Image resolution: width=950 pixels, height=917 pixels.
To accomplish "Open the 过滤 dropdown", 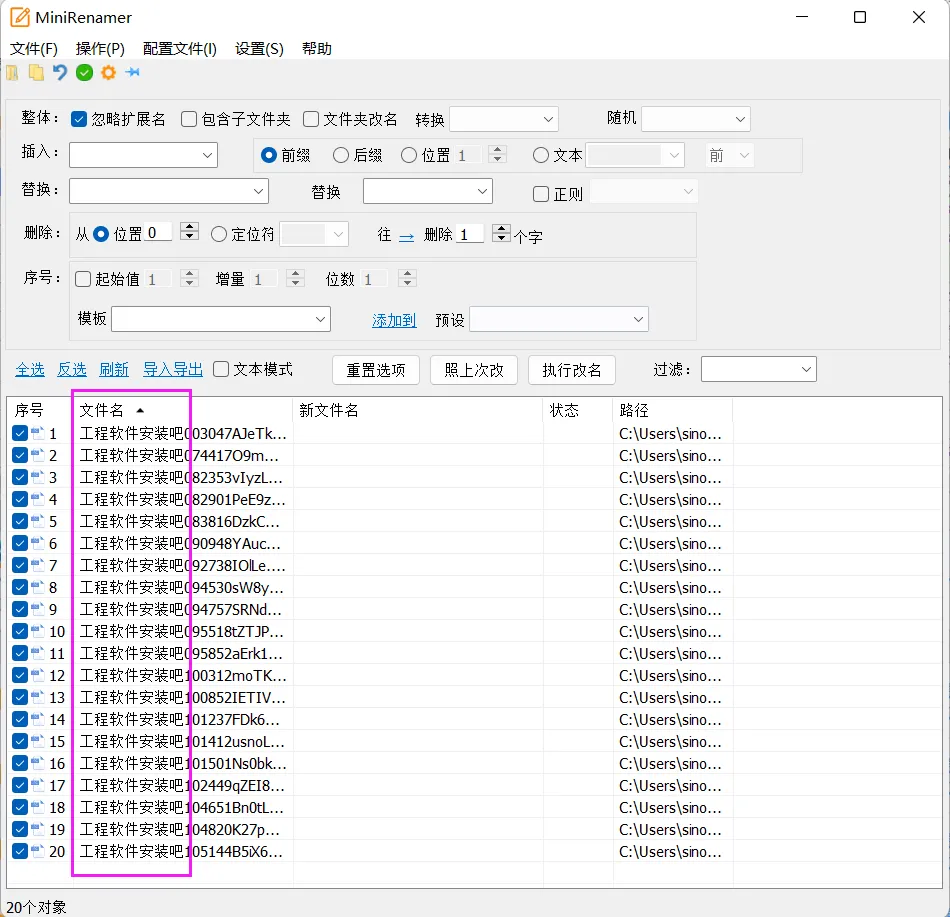I will coord(759,369).
